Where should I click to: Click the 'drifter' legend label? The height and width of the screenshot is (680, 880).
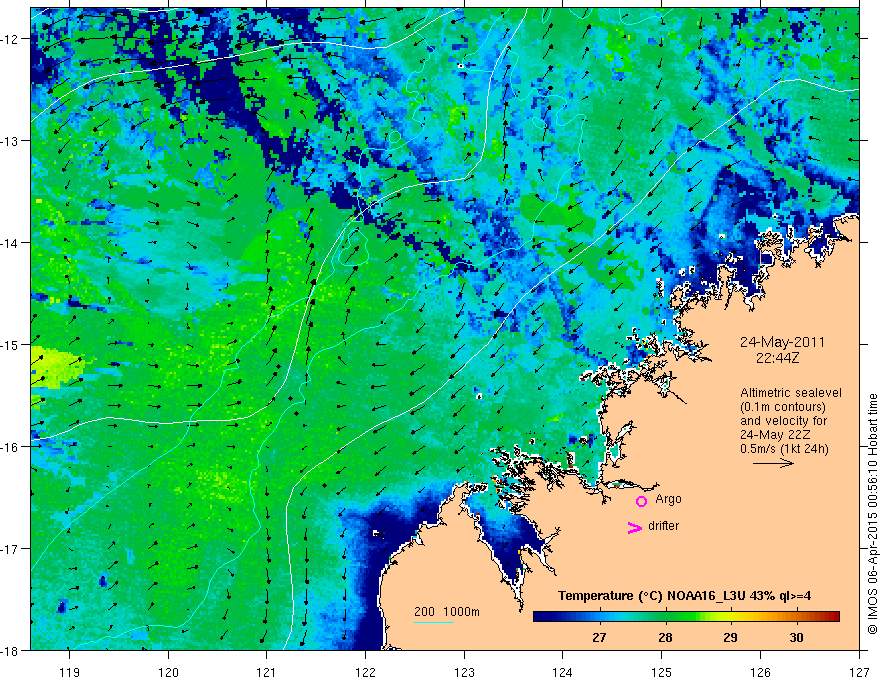tap(663, 526)
